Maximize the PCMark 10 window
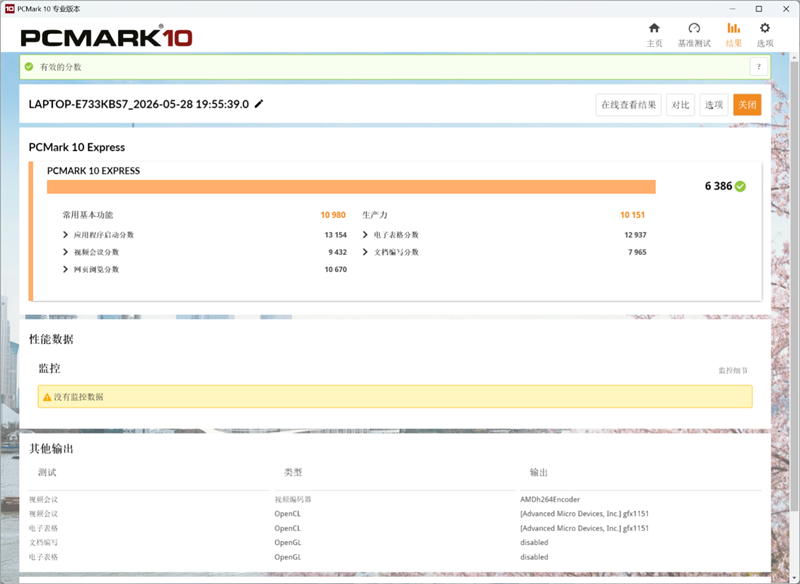 [x=759, y=9]
